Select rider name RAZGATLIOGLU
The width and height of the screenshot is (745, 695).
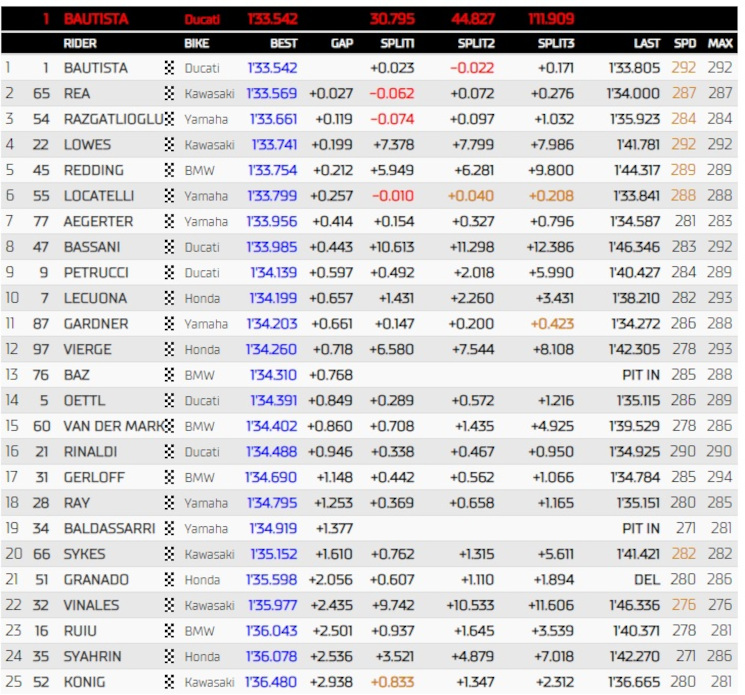pos(114,119)
